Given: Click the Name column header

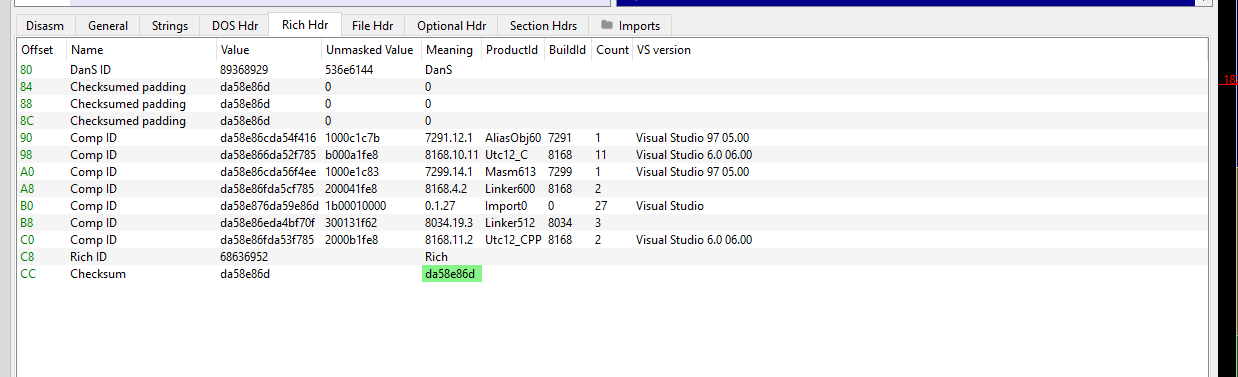Looking at the screenshot, I should (87, 49).
